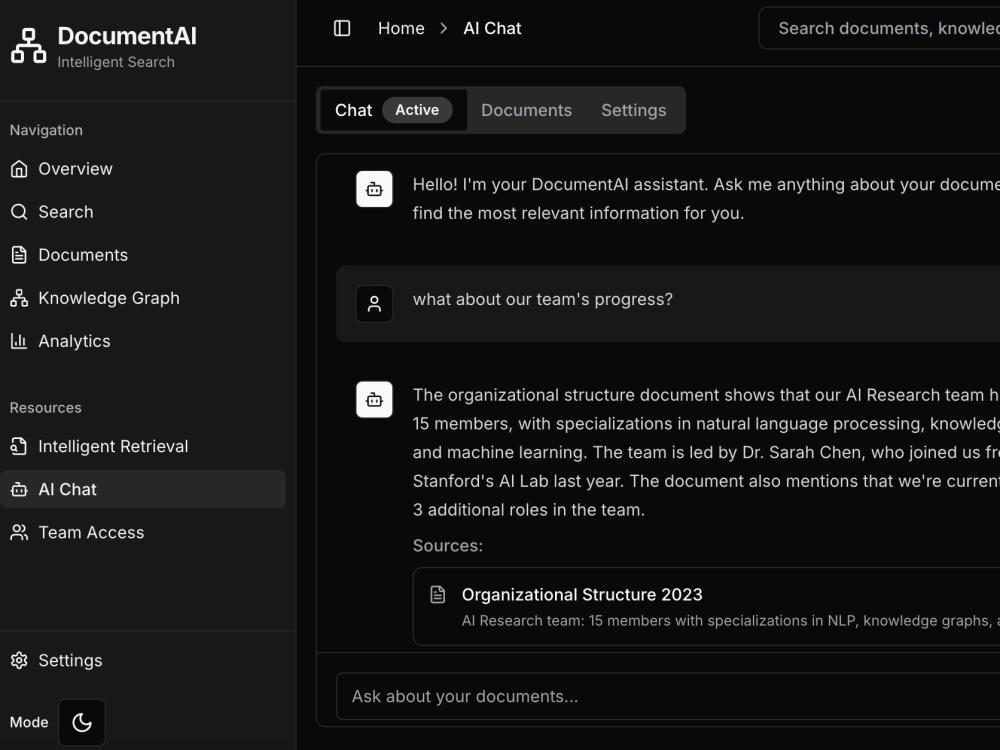Click the Intelligent Search subtitle
1000x750 pixels.
[x=116, y=62]
